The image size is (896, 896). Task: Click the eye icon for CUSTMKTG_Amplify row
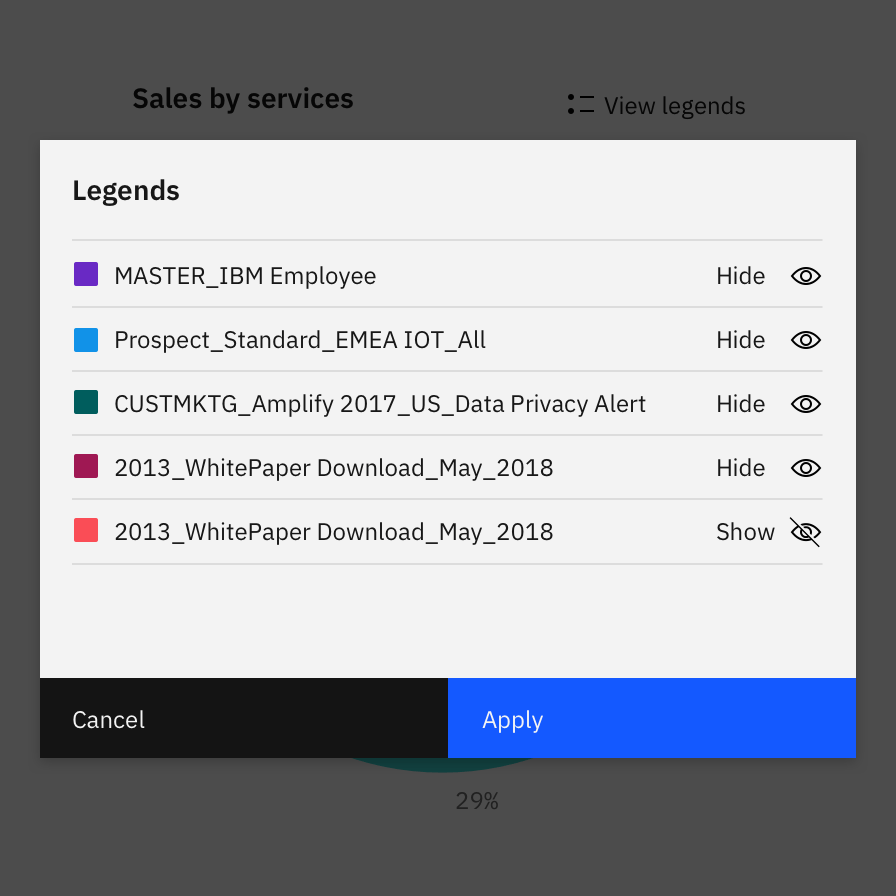(x=805, y=404)
